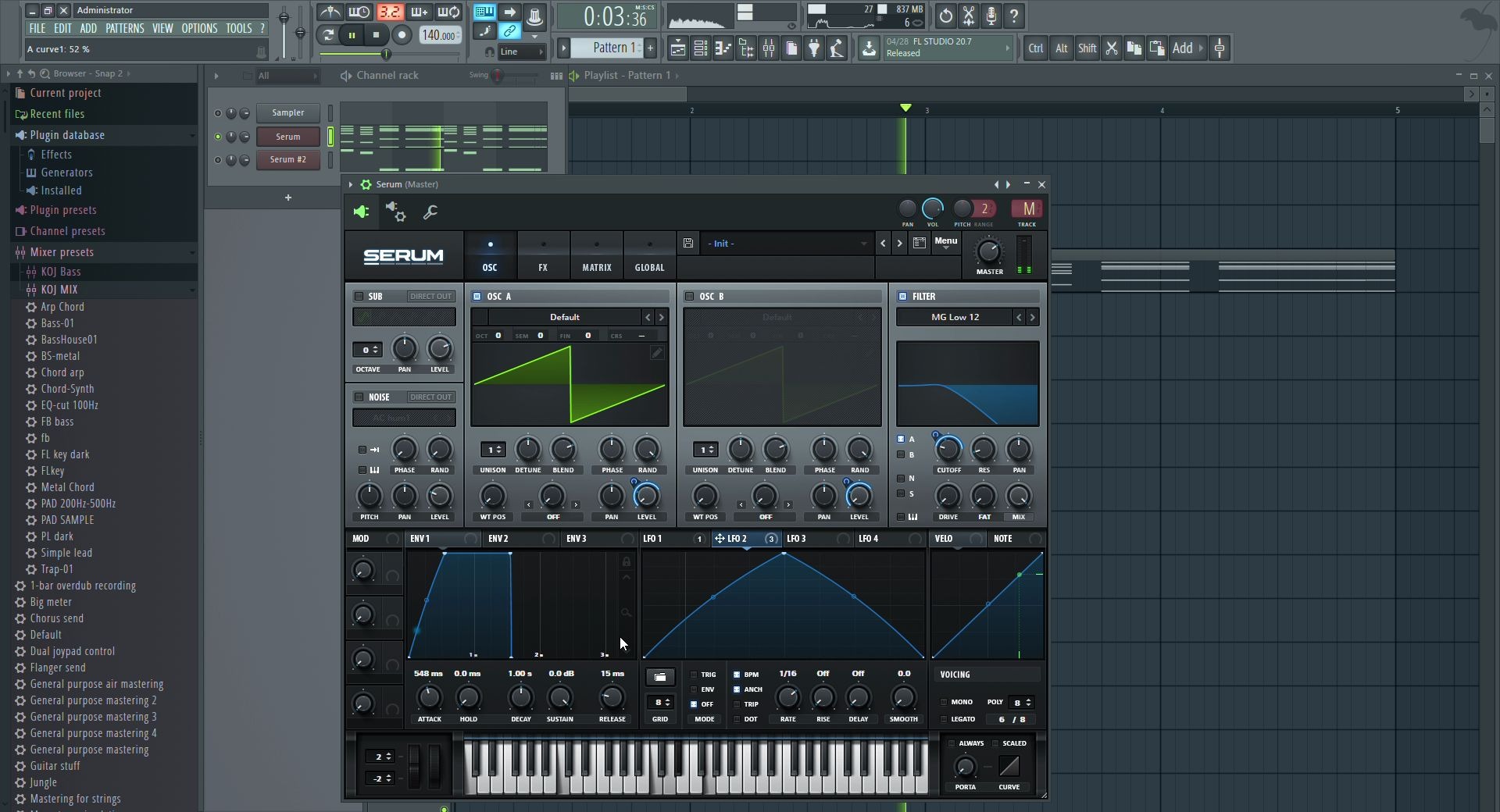This screenshot has height=812, width=1500.
Task: Toggle pattern/song mode button
Action: (x=328, y=35)
